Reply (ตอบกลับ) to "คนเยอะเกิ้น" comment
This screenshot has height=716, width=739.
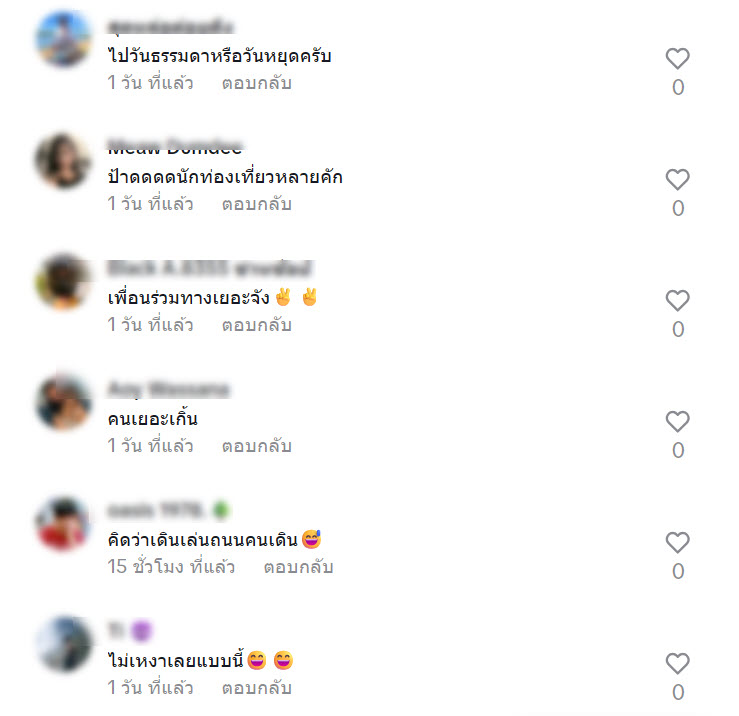(x=257, y=446)
